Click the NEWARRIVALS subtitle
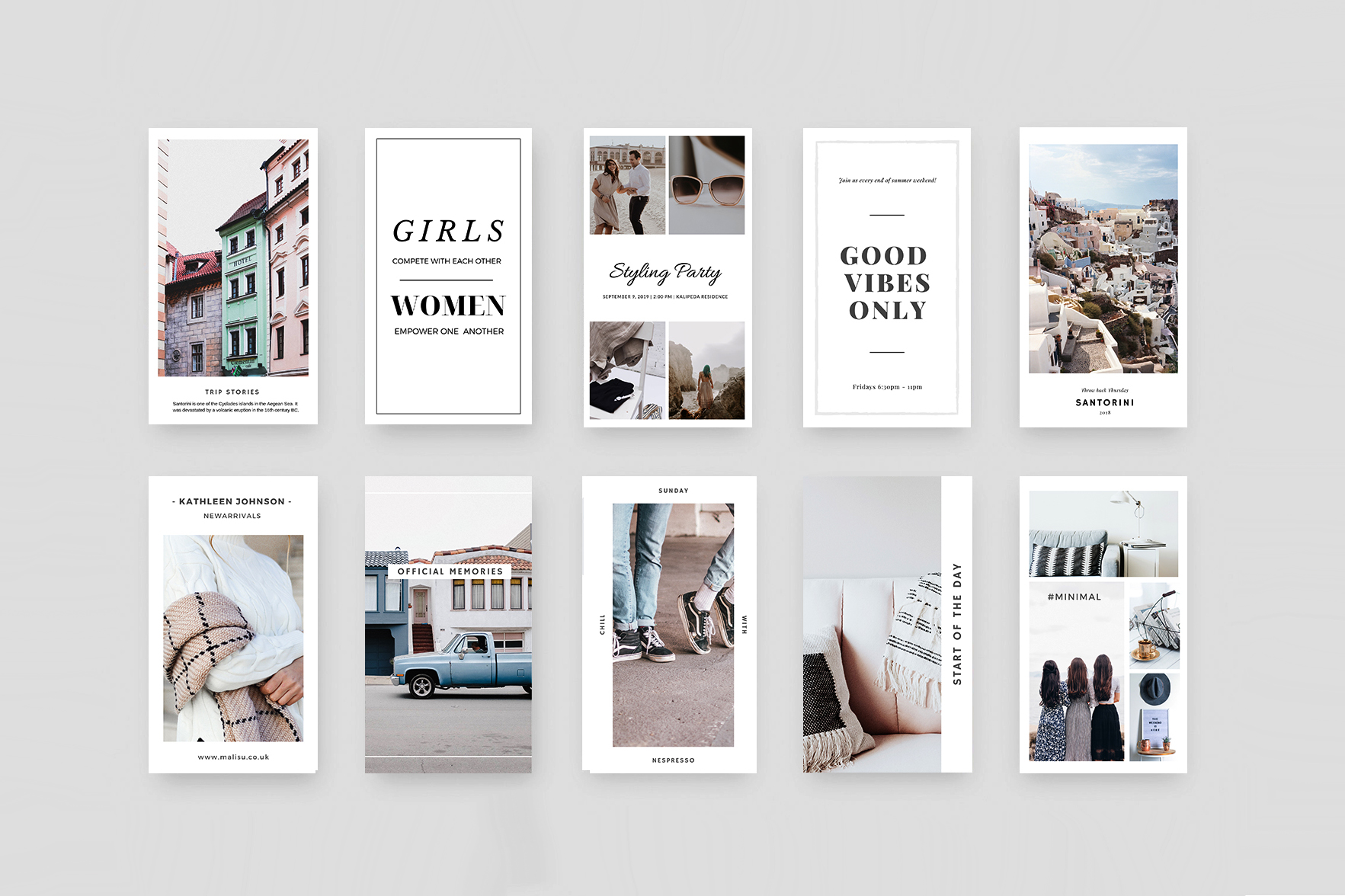 (x=232, y=516)
